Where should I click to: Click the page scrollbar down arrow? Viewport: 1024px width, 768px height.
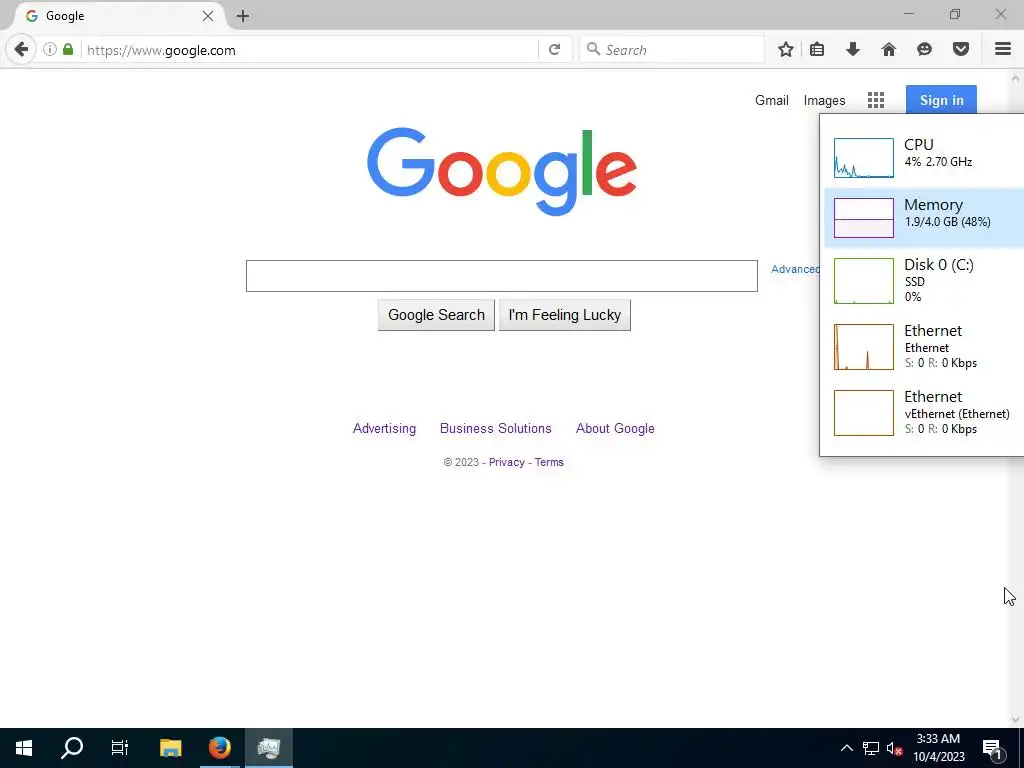(x=1016, y=720)
